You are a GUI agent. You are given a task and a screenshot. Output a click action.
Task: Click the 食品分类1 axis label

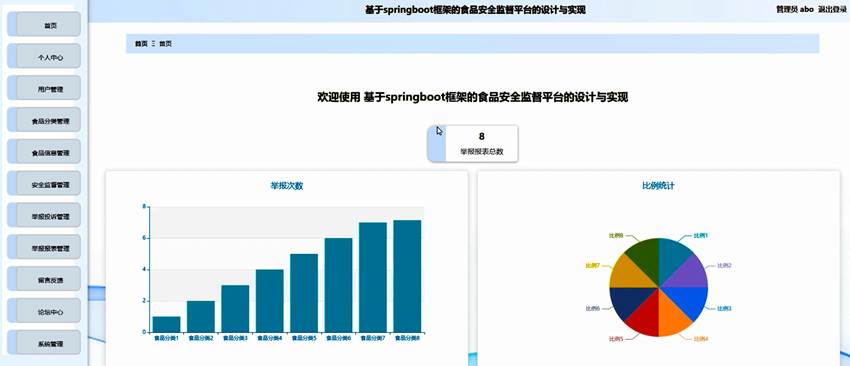(x=166, y=338)
